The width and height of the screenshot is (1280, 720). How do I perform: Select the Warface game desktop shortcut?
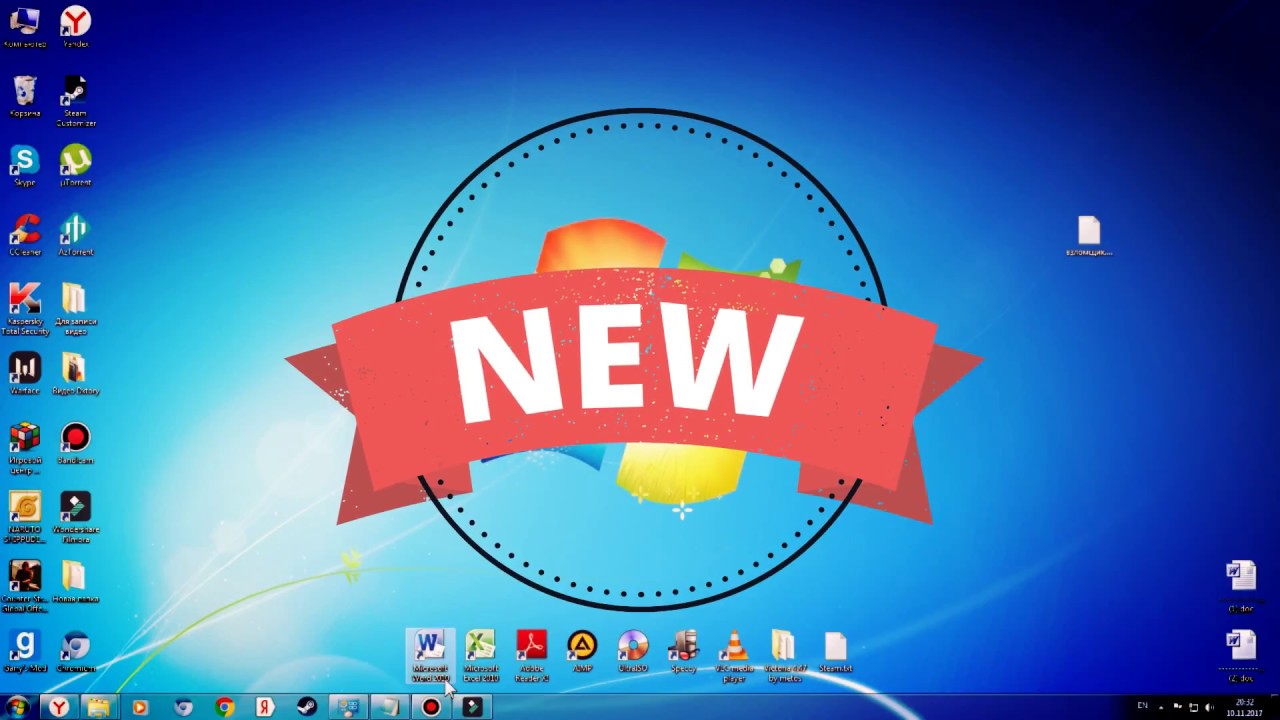click(25, 373)
